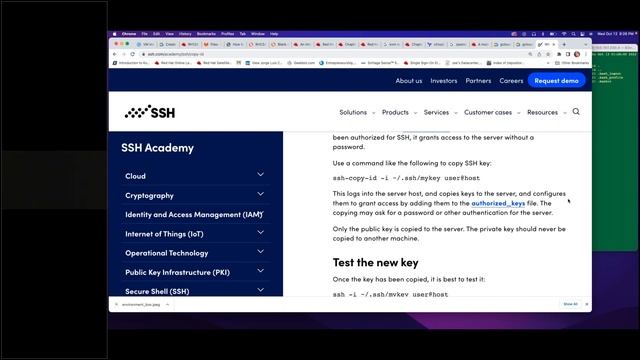
Task: Expand the Cloud section chevron
Action: [x=260, y=175]
